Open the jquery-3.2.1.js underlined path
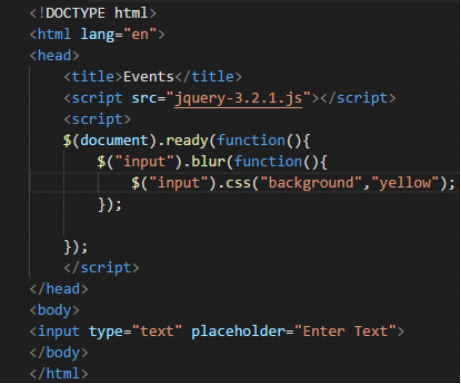The width and height of the screenshot is (461, 384). (238, 98)
